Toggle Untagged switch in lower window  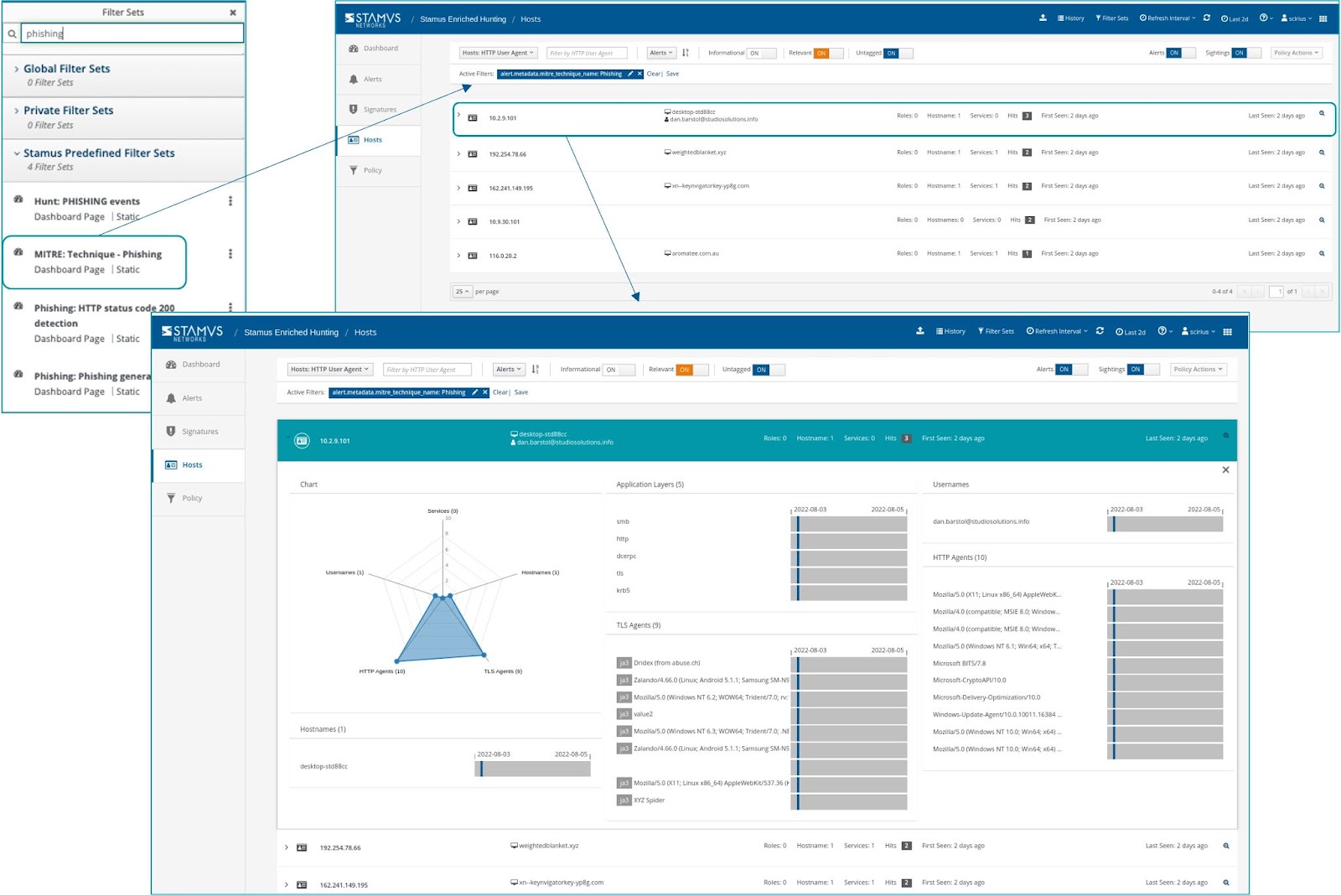[769, 370]
